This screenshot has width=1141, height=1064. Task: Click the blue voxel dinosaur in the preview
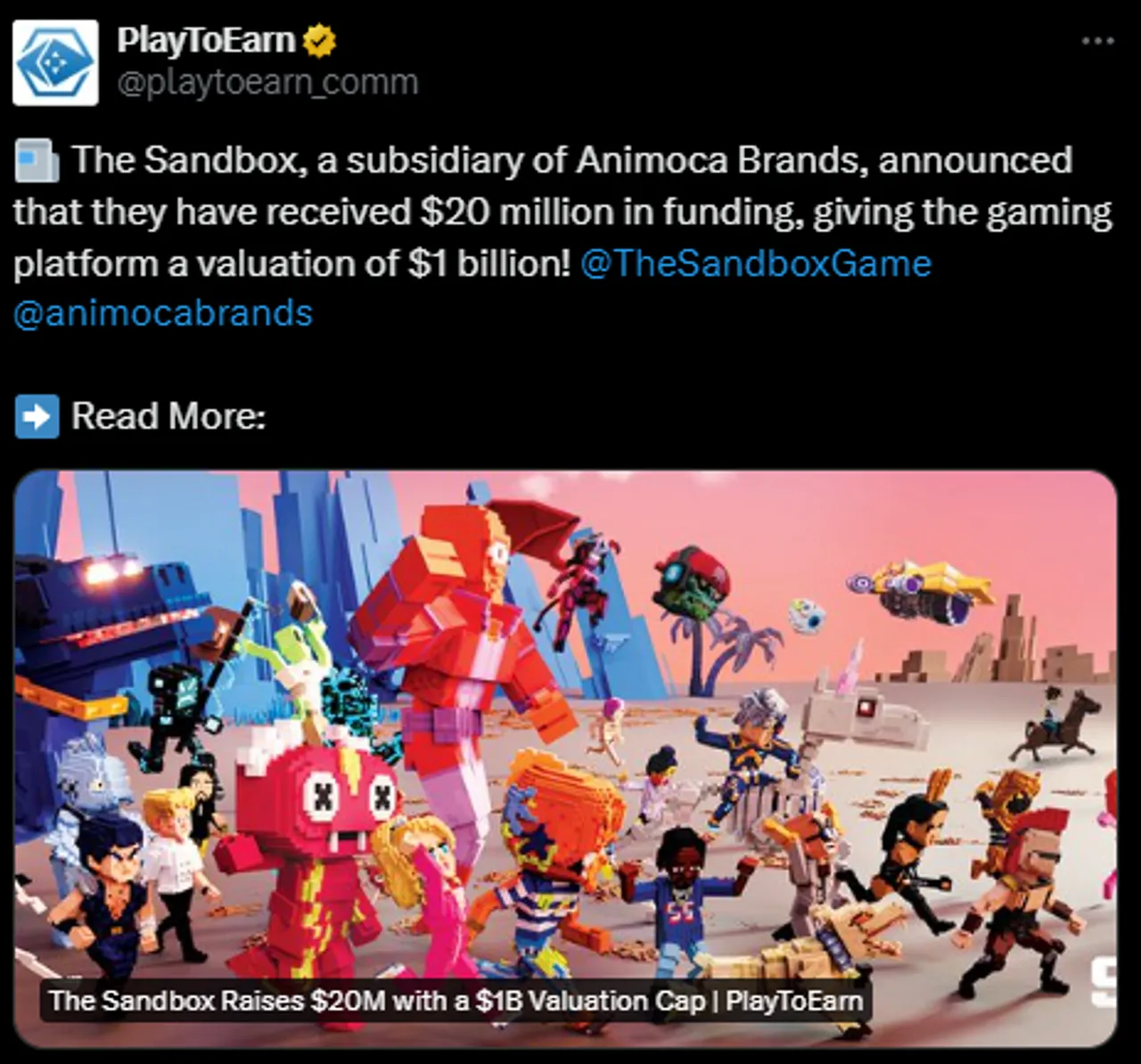103,628
